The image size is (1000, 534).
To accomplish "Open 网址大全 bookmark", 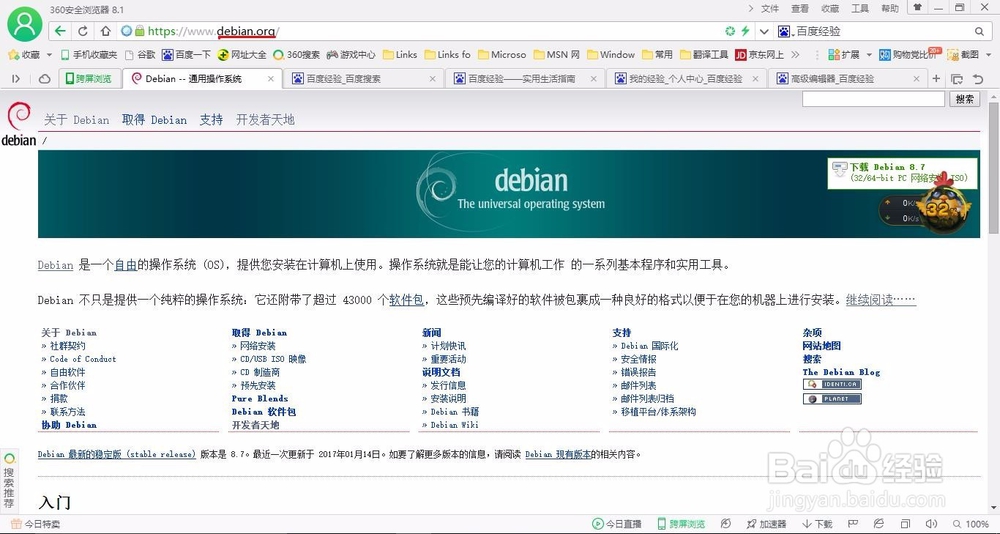I will pos(242,55).
